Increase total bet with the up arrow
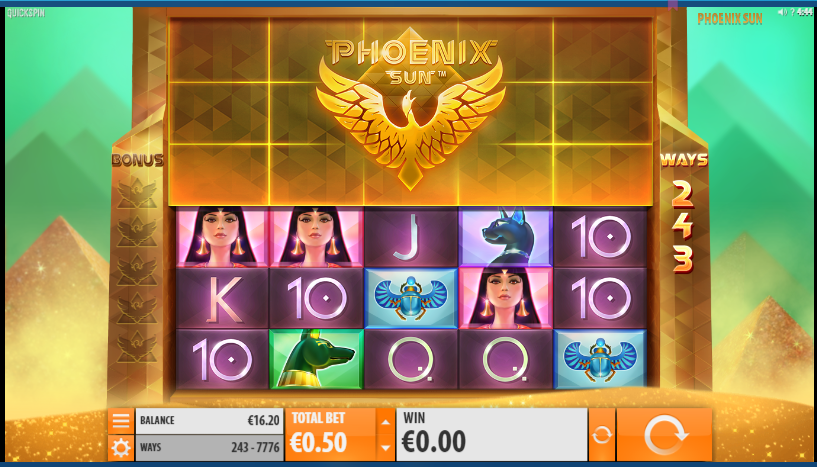This screenshot has height=467, width=817. coord(385,422)
